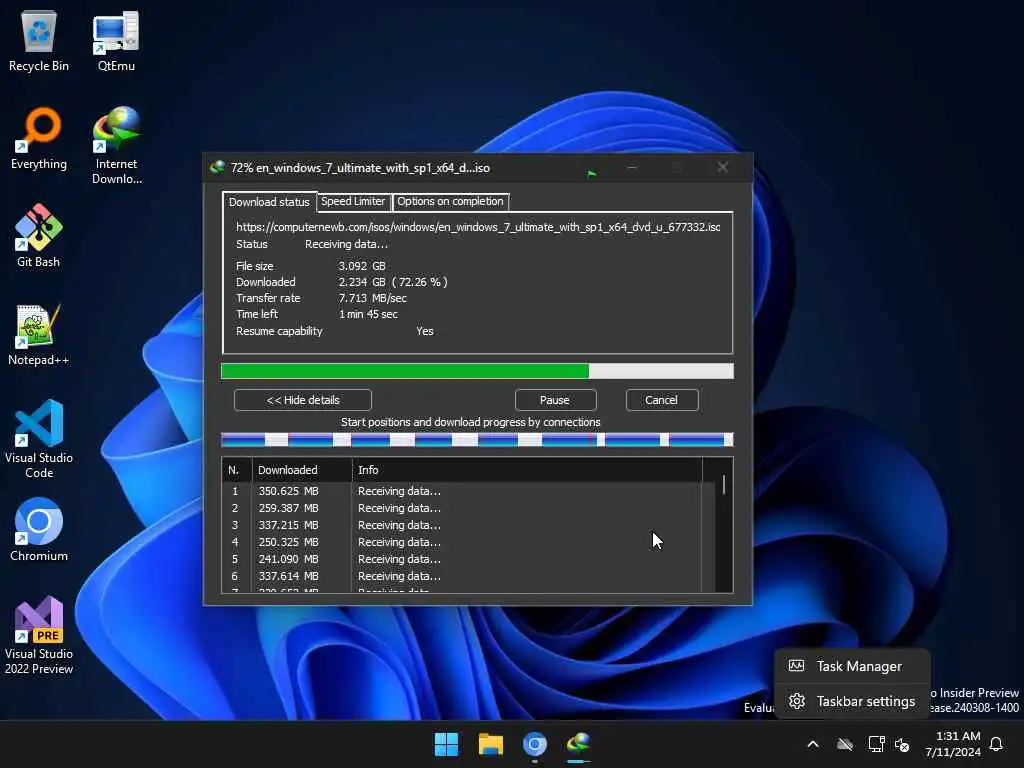Click the connections segment progress bar

coord(477,440)
